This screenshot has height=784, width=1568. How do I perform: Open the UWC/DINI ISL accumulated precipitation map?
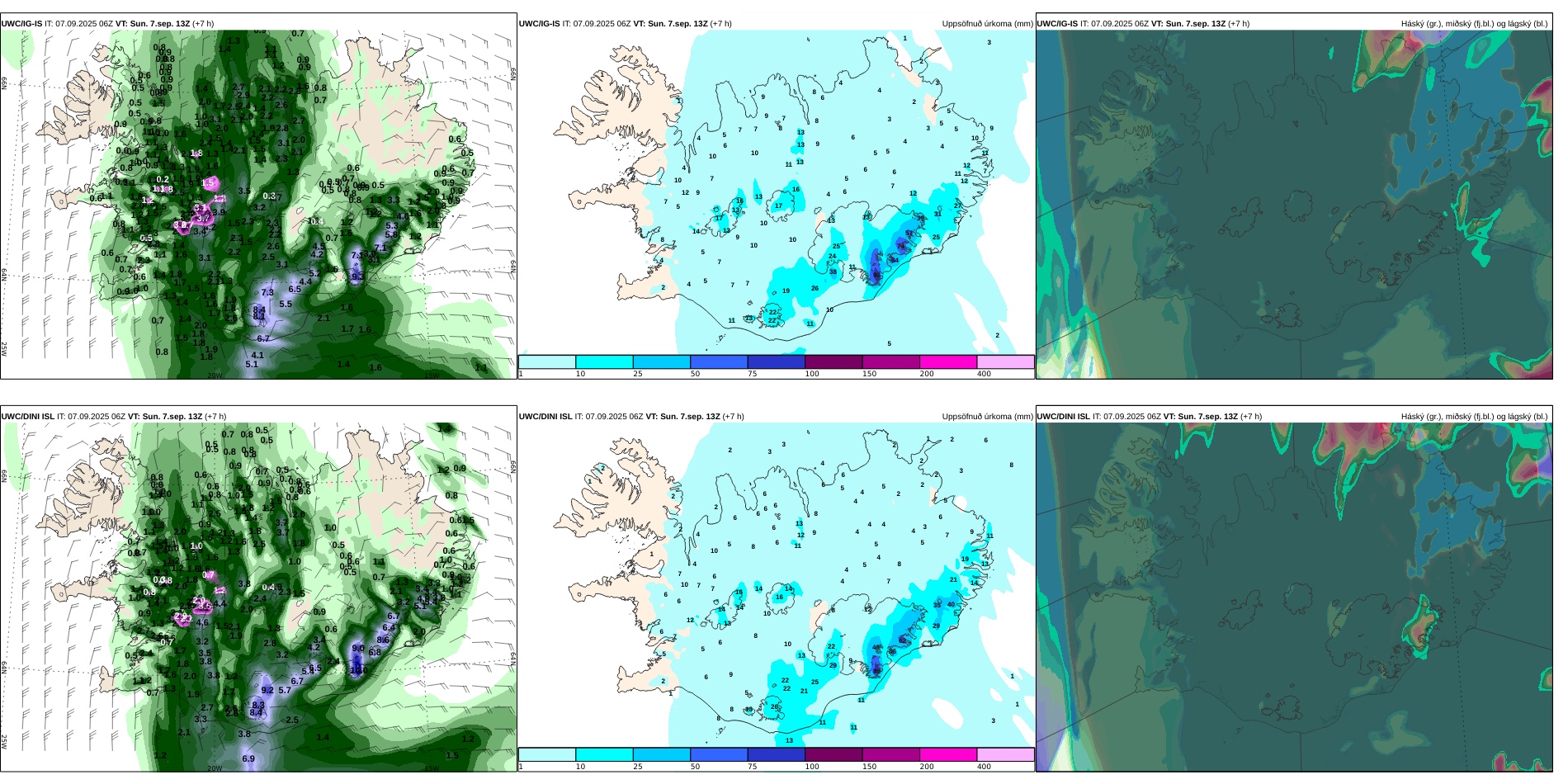click(x=776, y=585)
